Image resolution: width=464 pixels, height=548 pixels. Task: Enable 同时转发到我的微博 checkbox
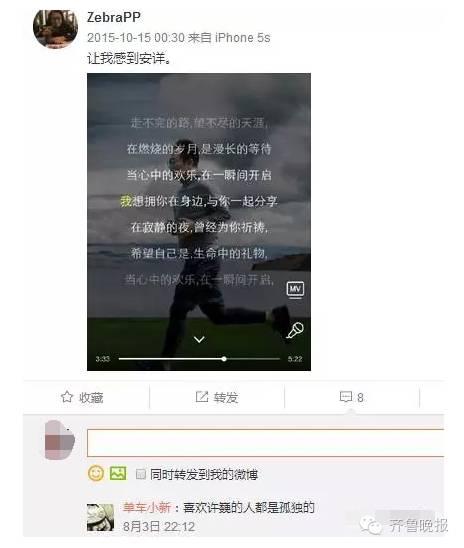[140, 474]
